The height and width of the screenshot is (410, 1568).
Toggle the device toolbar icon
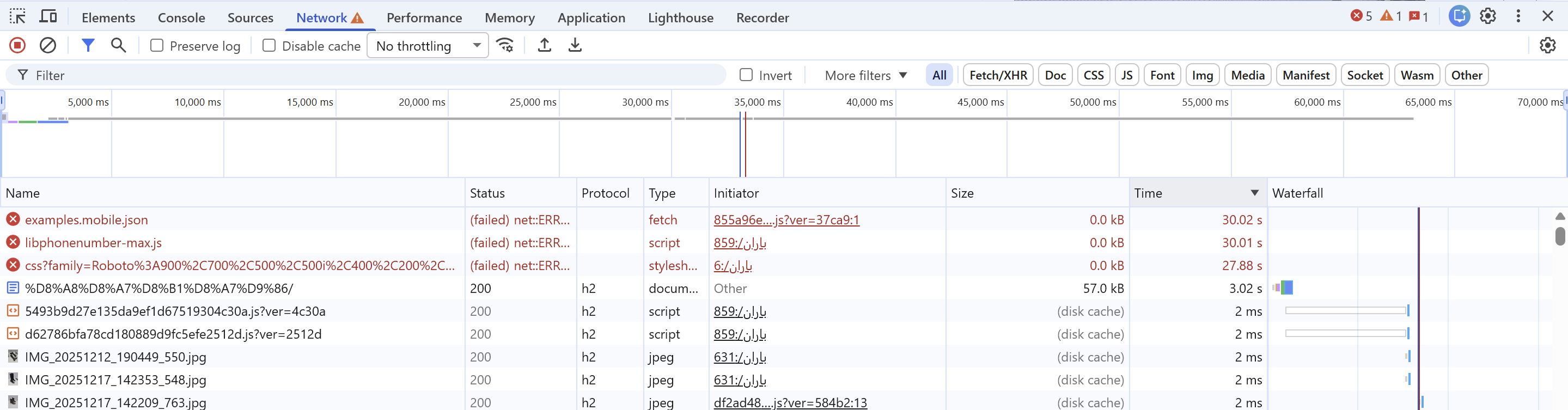(48, 17)
